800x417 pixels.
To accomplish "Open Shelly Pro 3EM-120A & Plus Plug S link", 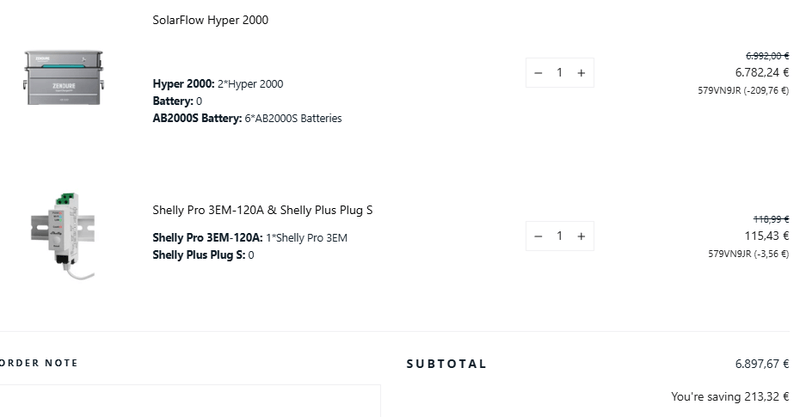I will click(262, 210).
